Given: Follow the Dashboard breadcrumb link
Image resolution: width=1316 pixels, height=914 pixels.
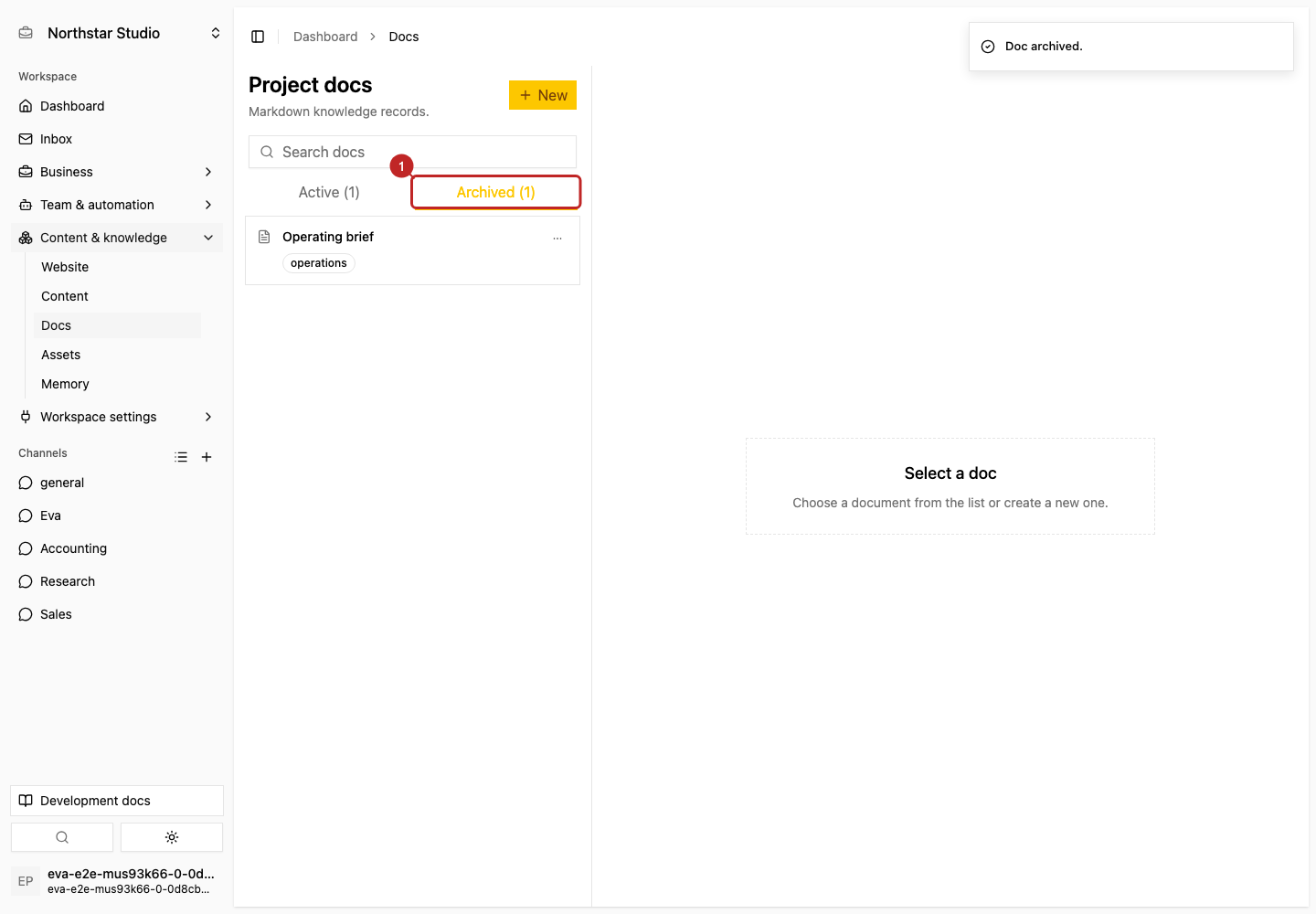Looking at the screenshot, I should click(325, 37).
